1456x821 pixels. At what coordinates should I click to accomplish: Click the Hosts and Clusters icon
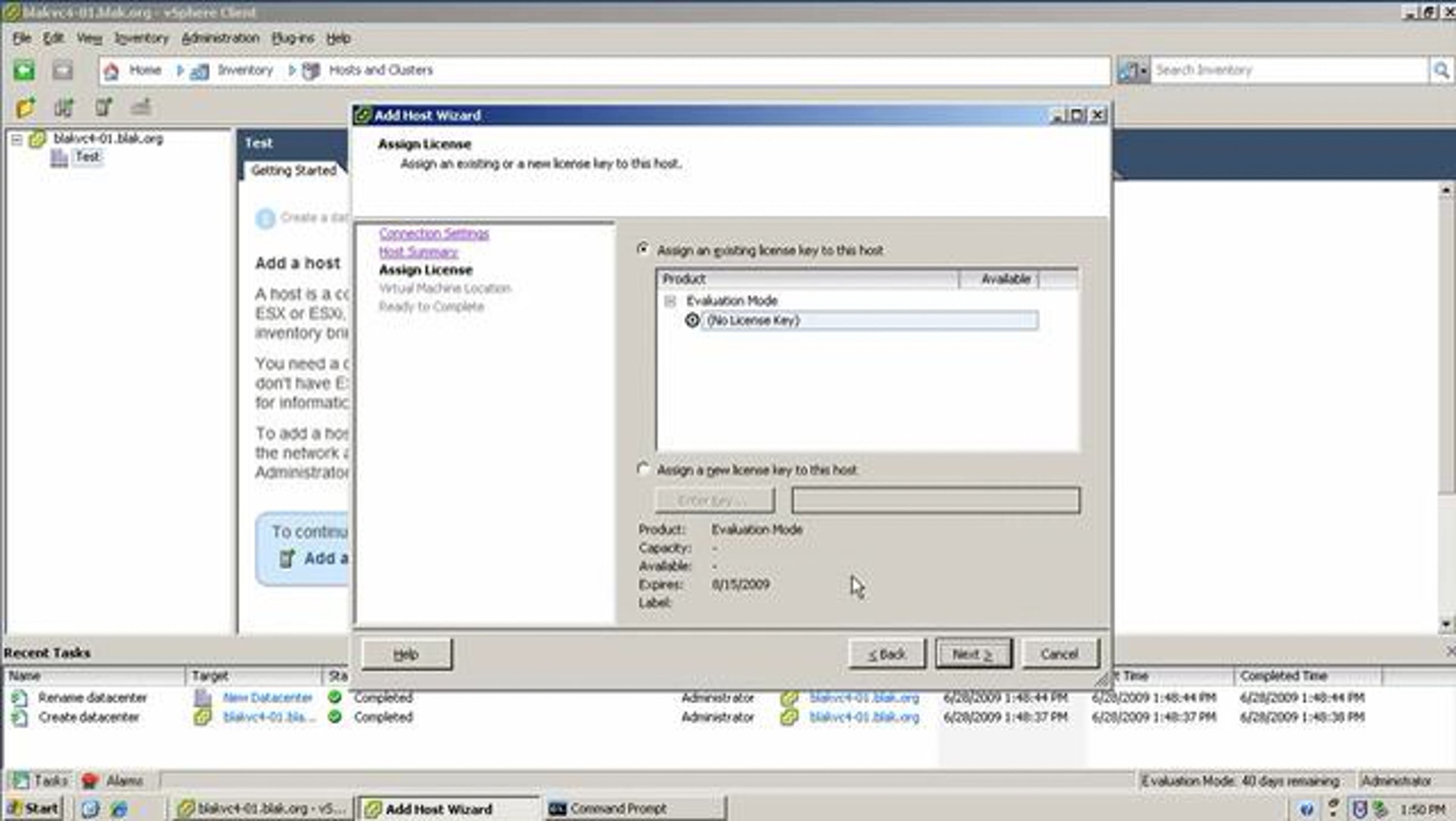[311, 71]
